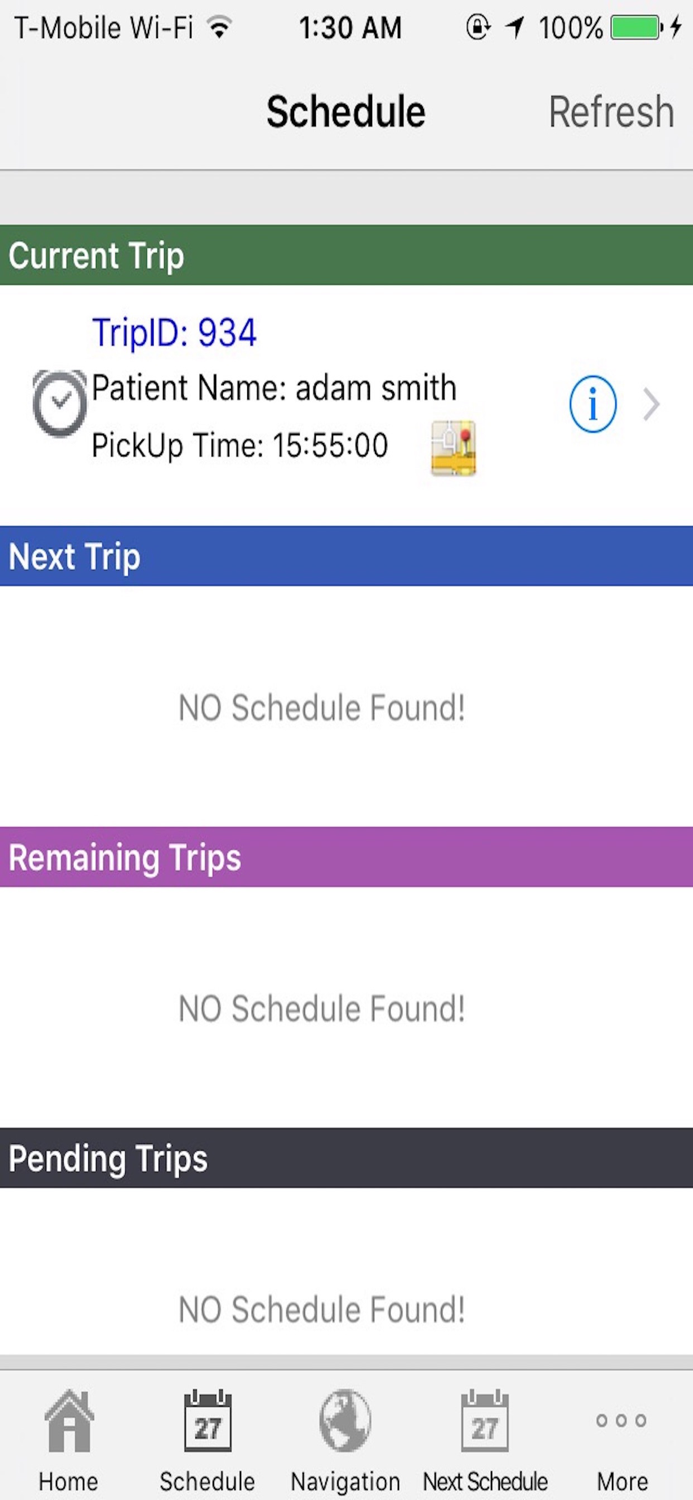Viewport: 693px width, 1500px height.
Task: Tap the alarm clock icon beside TripID 934
Action: tap(60, 403)
